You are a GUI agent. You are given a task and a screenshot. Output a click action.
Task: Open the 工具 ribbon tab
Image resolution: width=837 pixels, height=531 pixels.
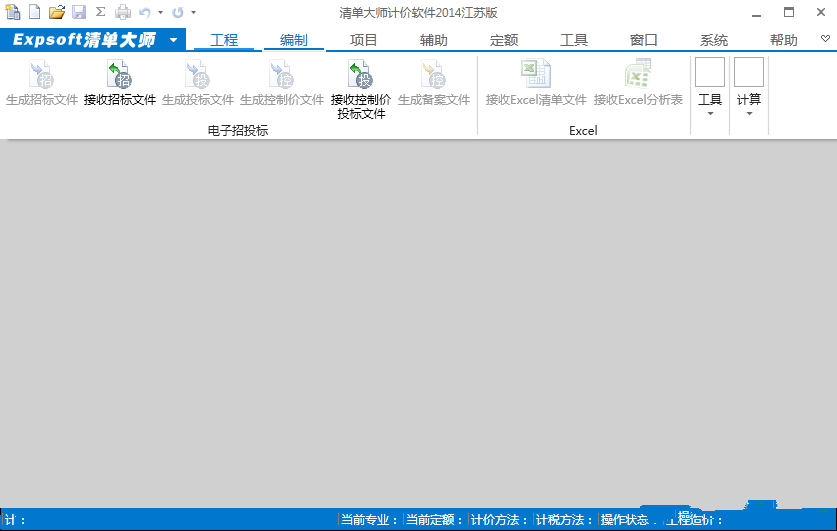[574, 40]
